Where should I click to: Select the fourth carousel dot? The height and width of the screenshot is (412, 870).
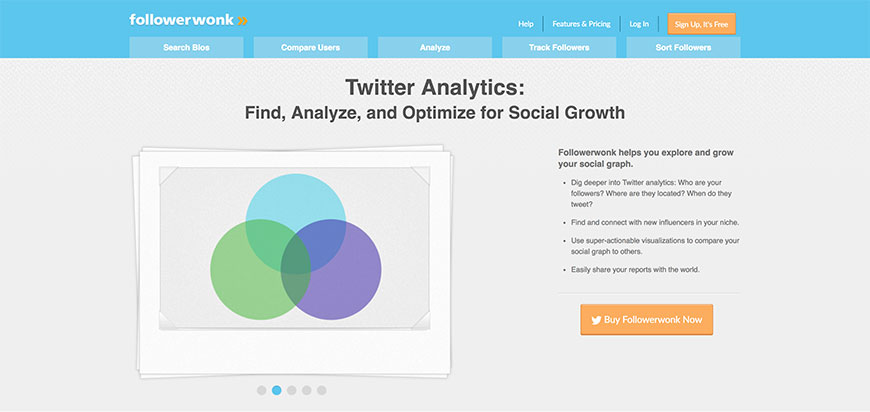[x=307, y=390]
